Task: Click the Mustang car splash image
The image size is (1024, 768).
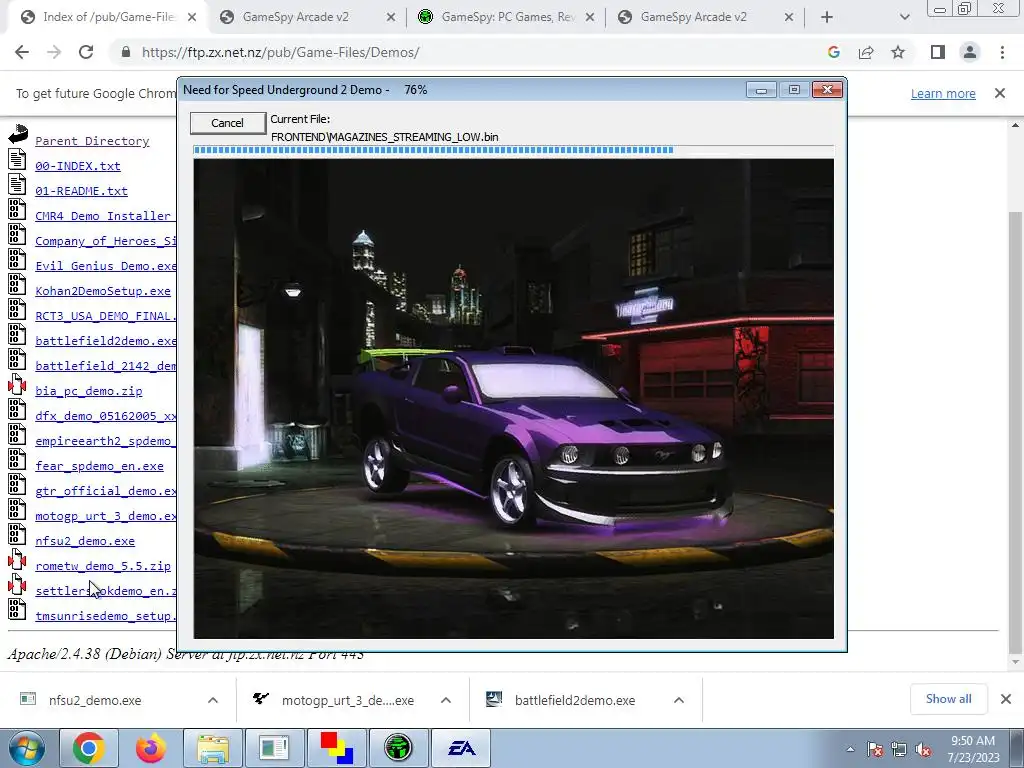Action: click(x=513, y=398)
